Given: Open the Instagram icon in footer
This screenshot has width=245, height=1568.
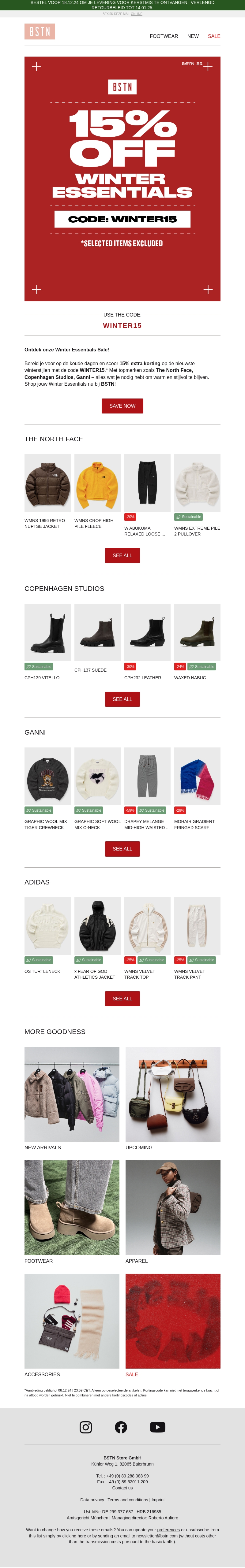Looking at the screenshot, I should pos(86,1427).
